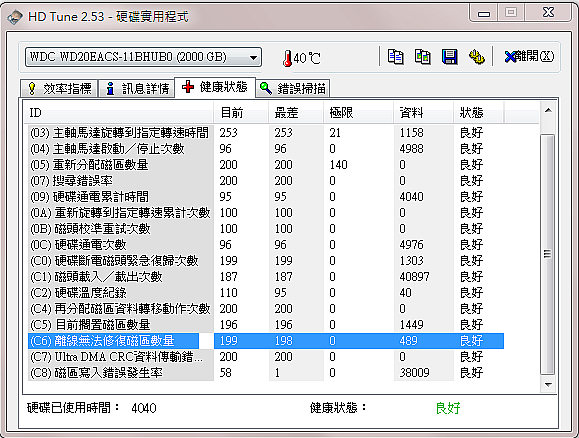The height and width of the screenshot is (438, 579).
Task: Open the WDC WD20EACS drive dropdown
Action: pos(143,57)
